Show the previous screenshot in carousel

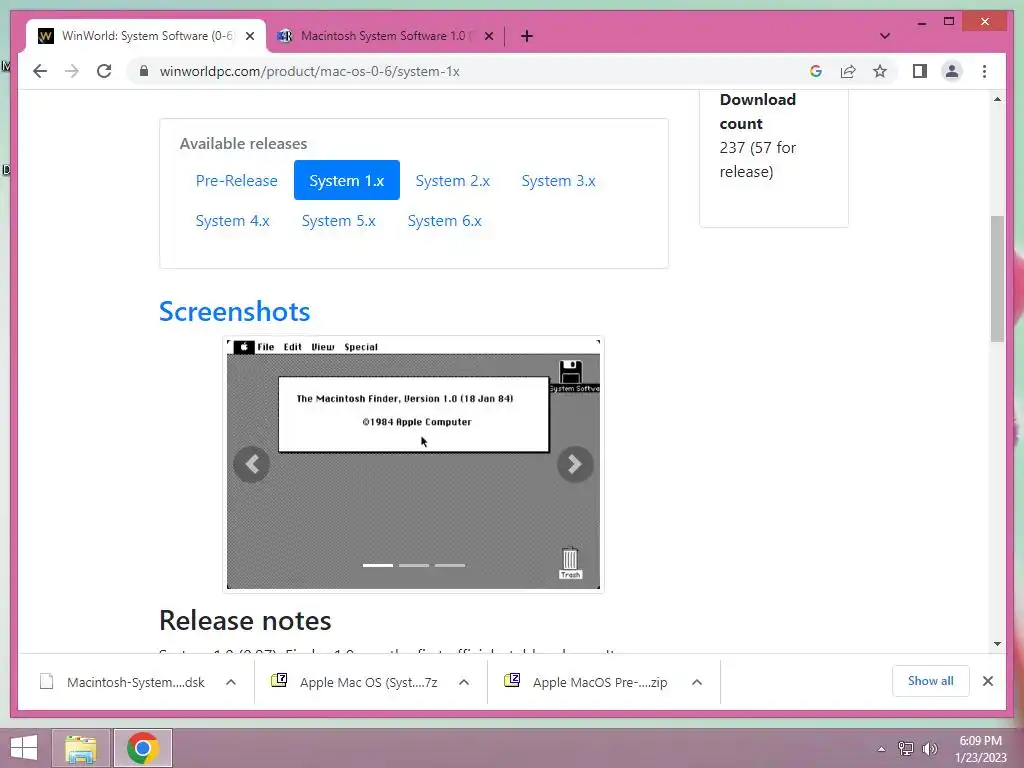(x=251, y=464)
